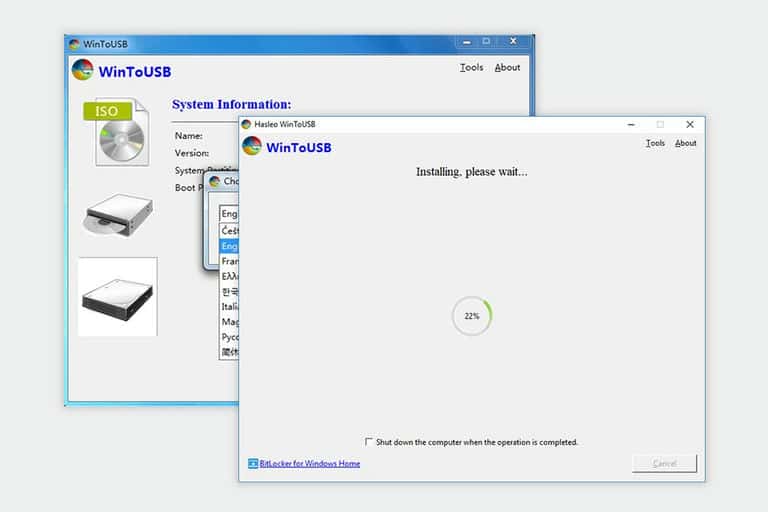Click the BitLocker icon beside the link

coord(253,463)
